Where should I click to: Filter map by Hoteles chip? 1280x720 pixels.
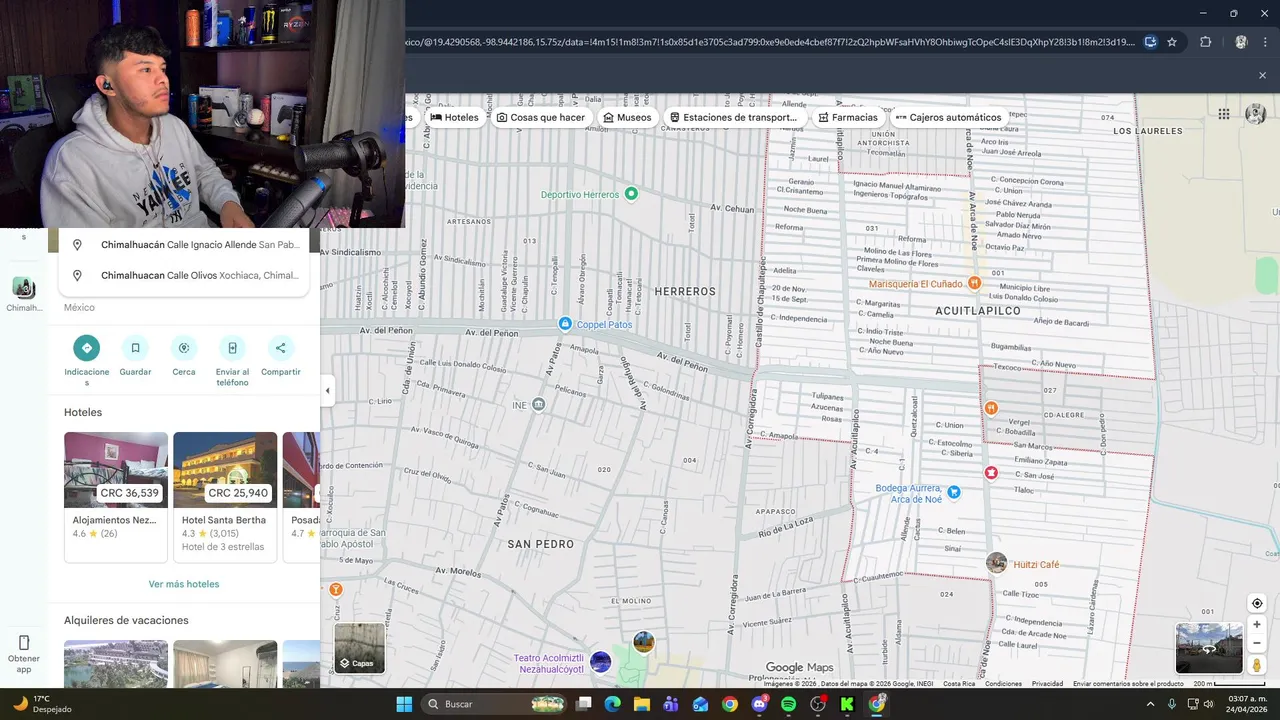454,117
